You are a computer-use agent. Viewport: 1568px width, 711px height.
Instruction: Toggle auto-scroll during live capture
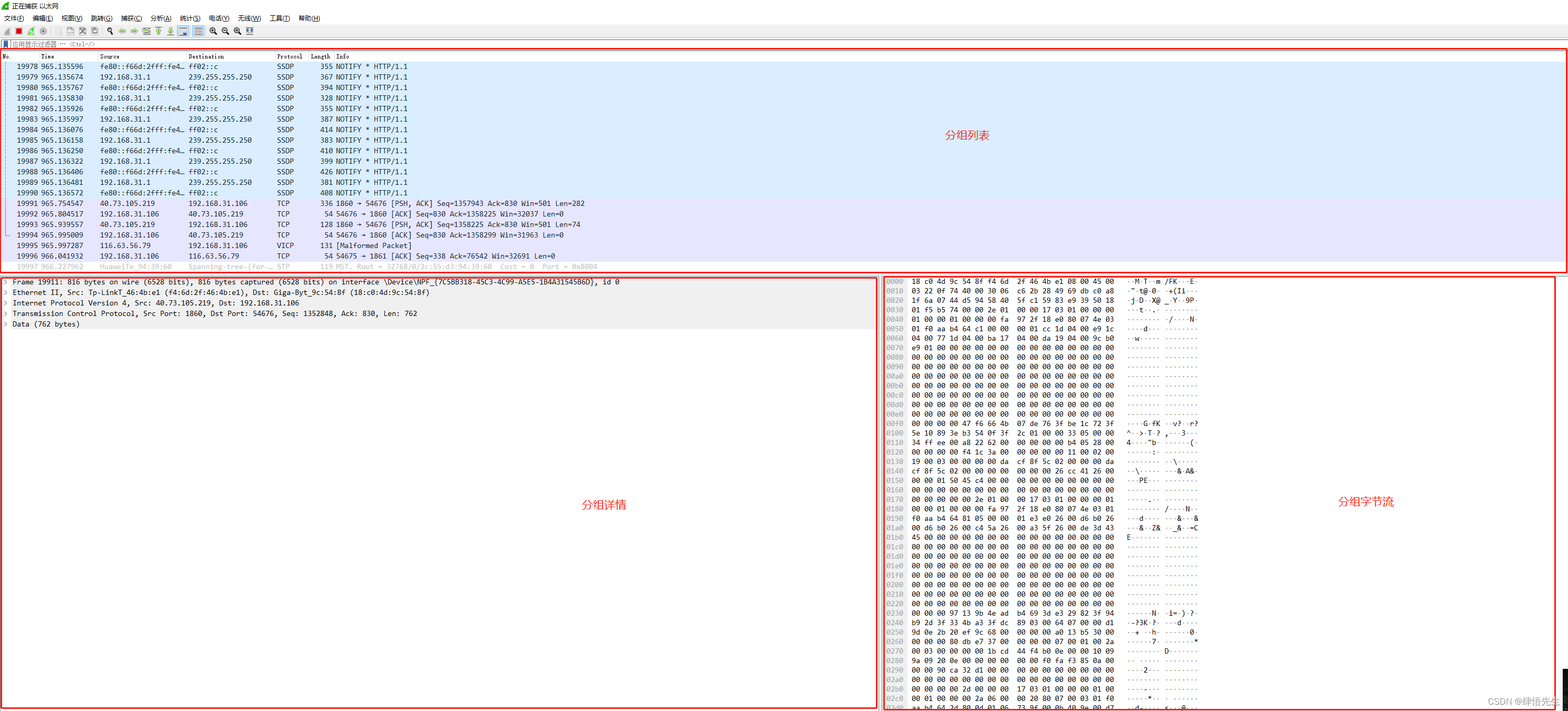(183, 31)
